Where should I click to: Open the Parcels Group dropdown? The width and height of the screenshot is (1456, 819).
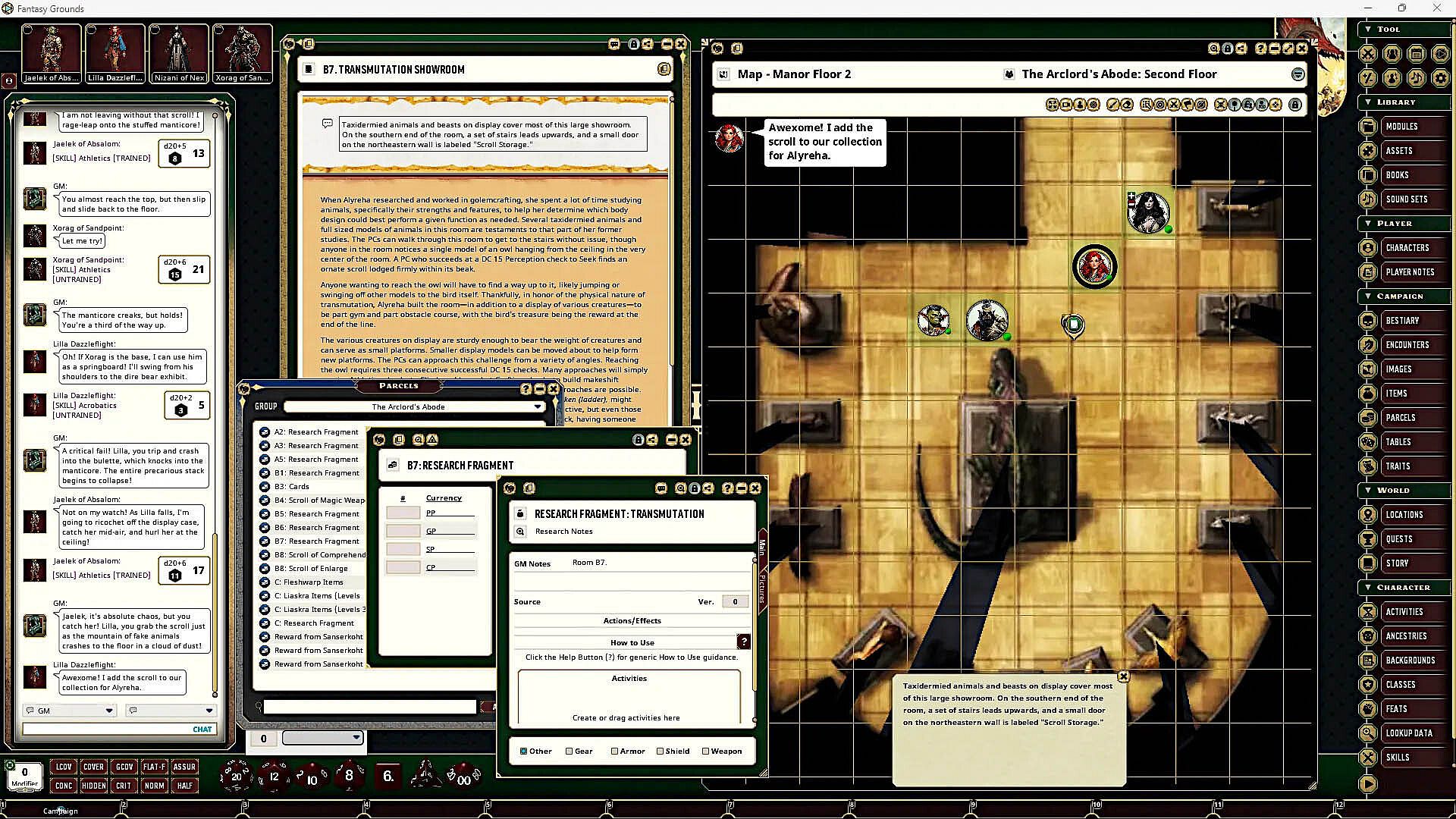(414, 406)
